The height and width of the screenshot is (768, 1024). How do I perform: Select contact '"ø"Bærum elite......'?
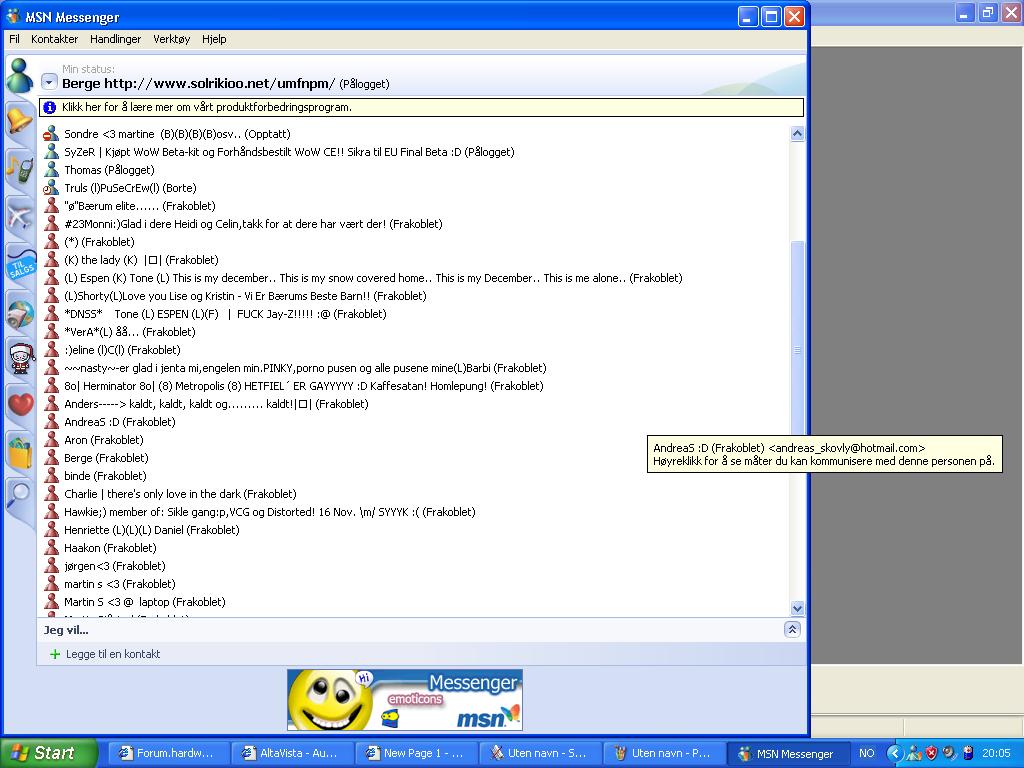140,206
